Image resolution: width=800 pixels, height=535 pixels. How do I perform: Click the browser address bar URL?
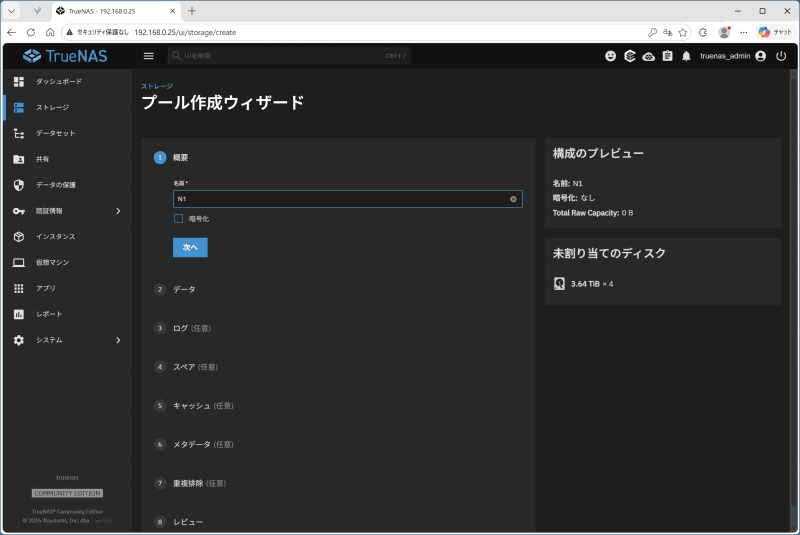[185, 32]
